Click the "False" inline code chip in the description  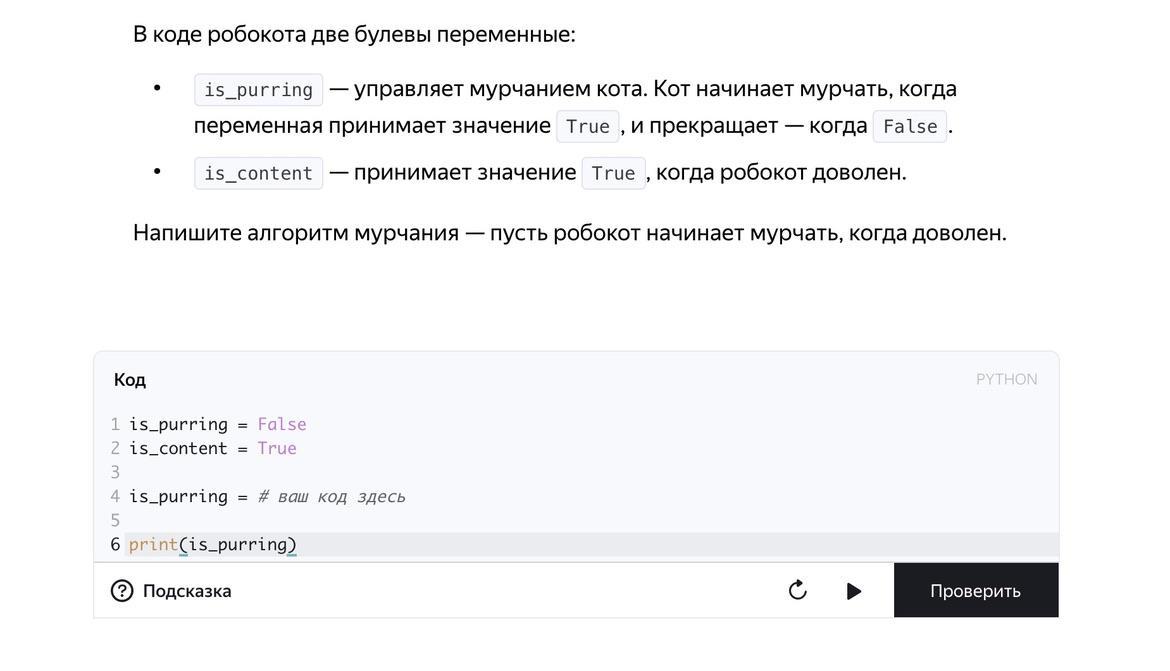click(910, 127)
